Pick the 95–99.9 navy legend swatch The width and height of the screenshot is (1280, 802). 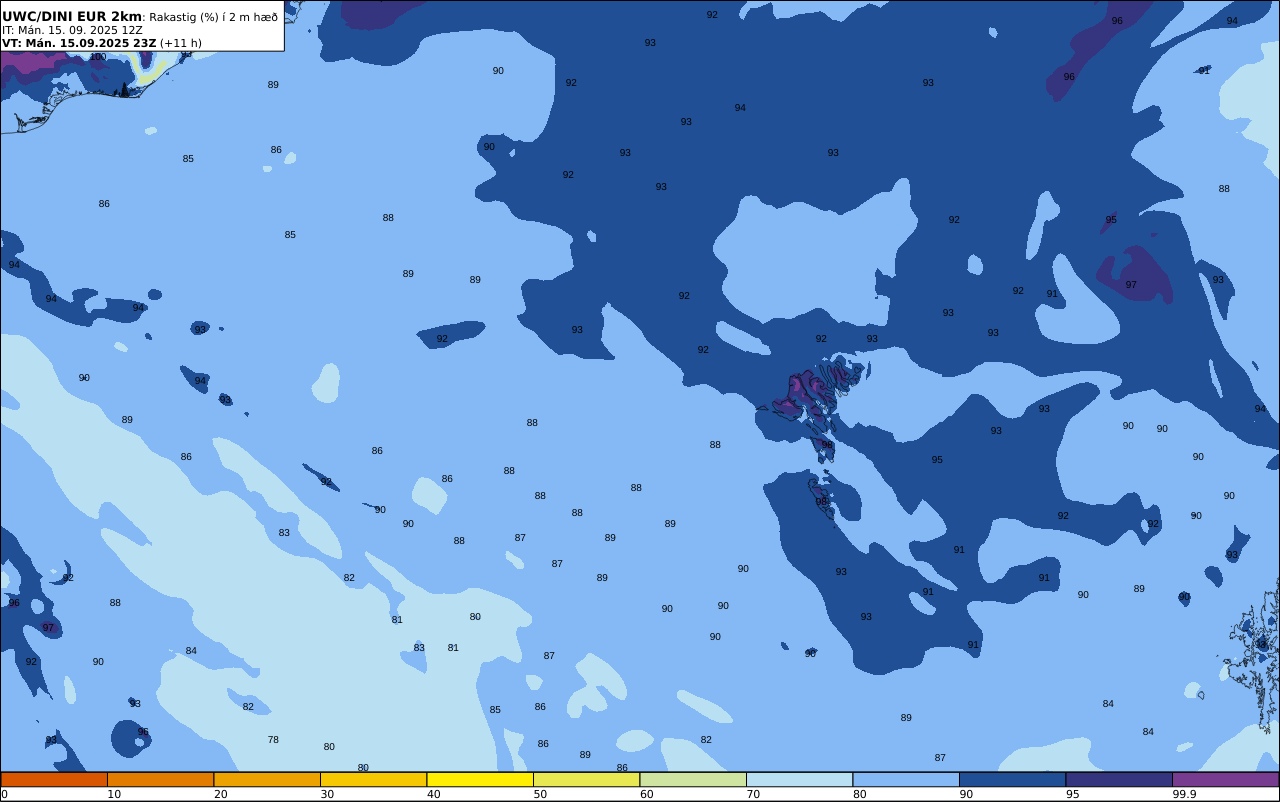pos(1119,779)
